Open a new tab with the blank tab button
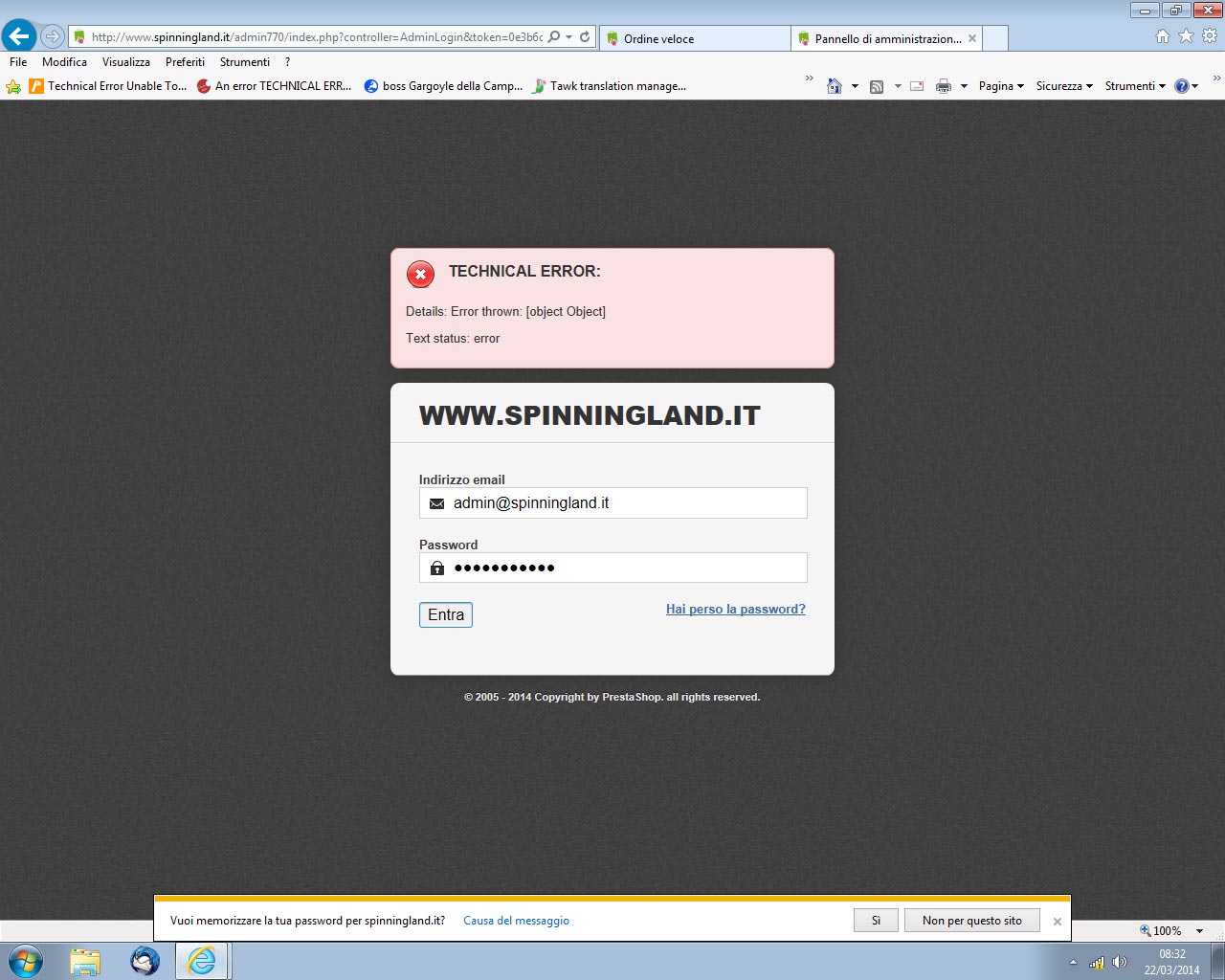Image resolution: width=1225 pixels, height=980 pixels. point(994,38)
